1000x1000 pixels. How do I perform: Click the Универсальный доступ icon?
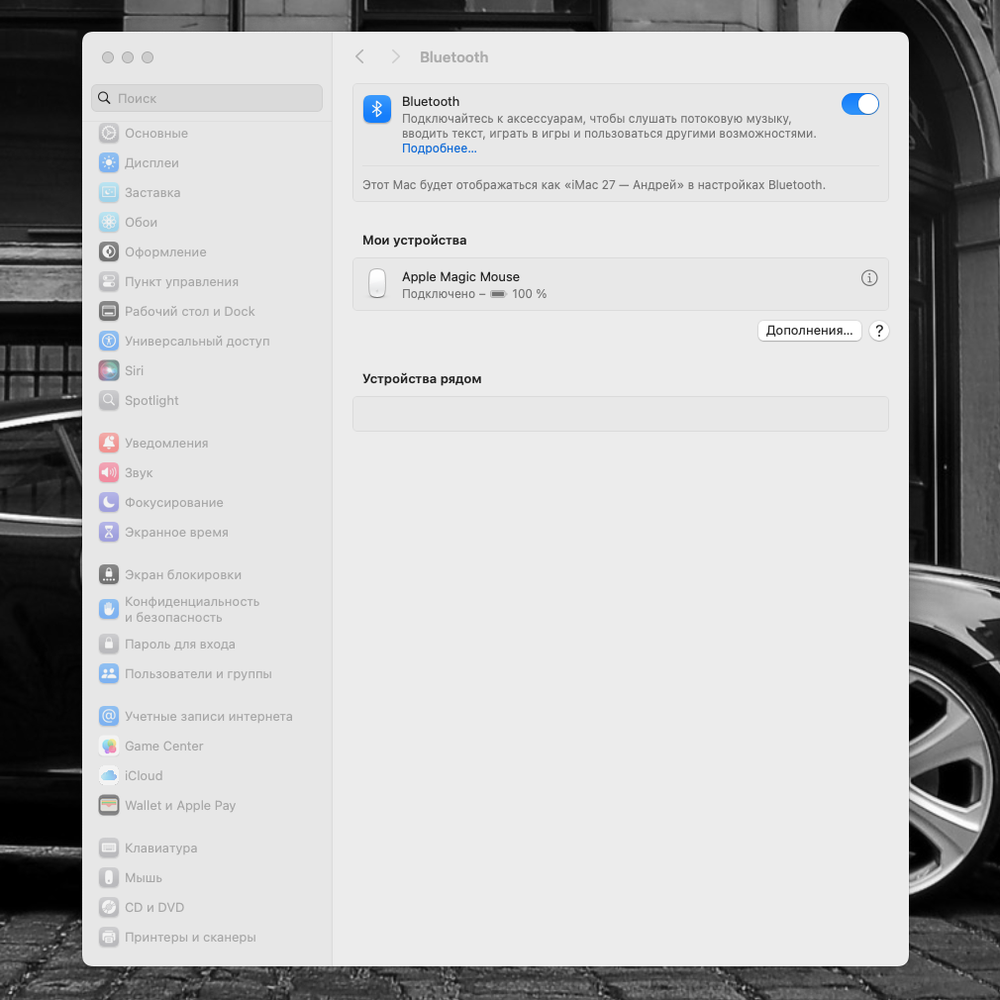109,341
